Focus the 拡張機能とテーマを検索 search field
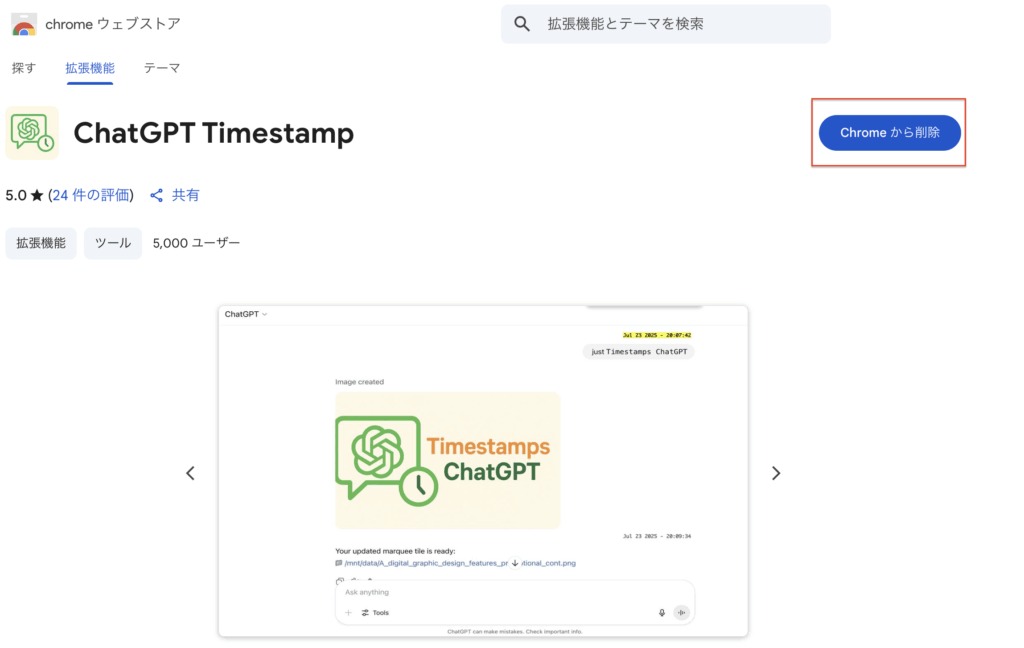Viewport: 1024px width, 648px height. 680,24
